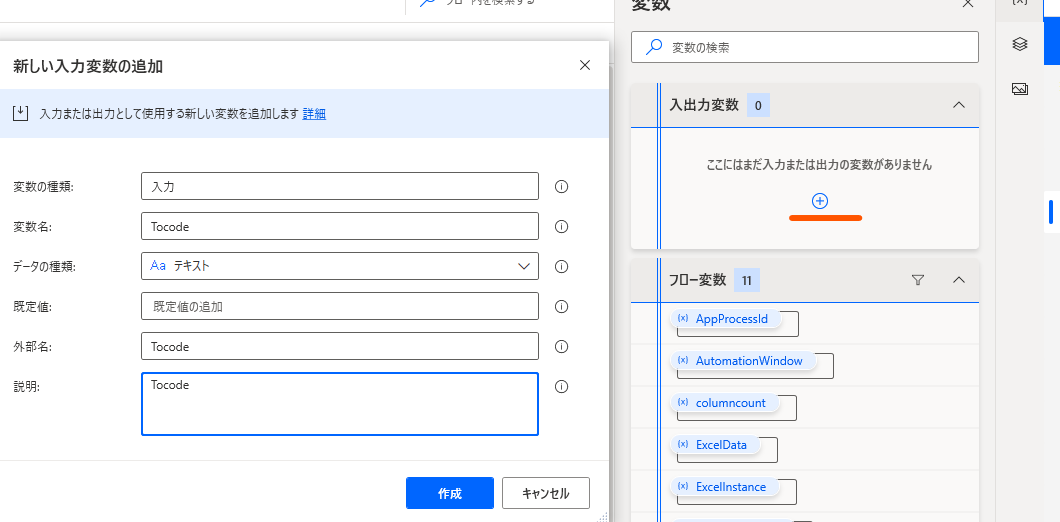The width and height of the screenshot is (1060, 522).
Task: Open the 詳細 details link
Action: coord(314,114)
